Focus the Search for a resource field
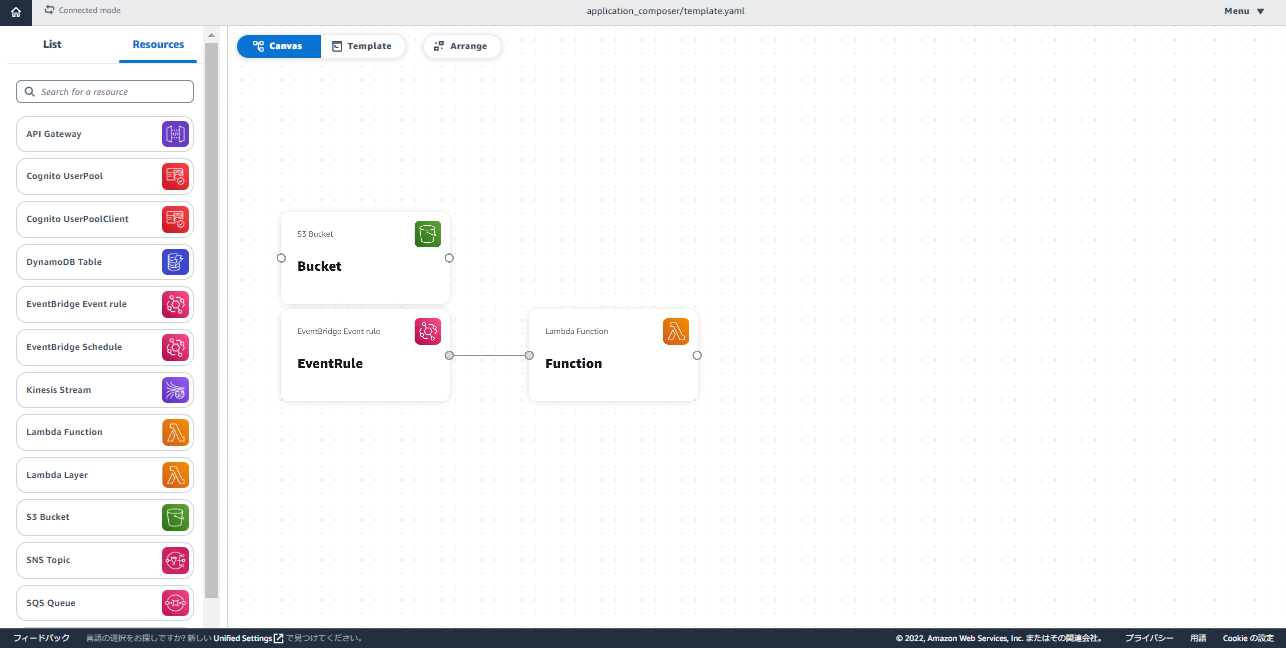Screen dimensions: 1286x648 pos(105,92)
